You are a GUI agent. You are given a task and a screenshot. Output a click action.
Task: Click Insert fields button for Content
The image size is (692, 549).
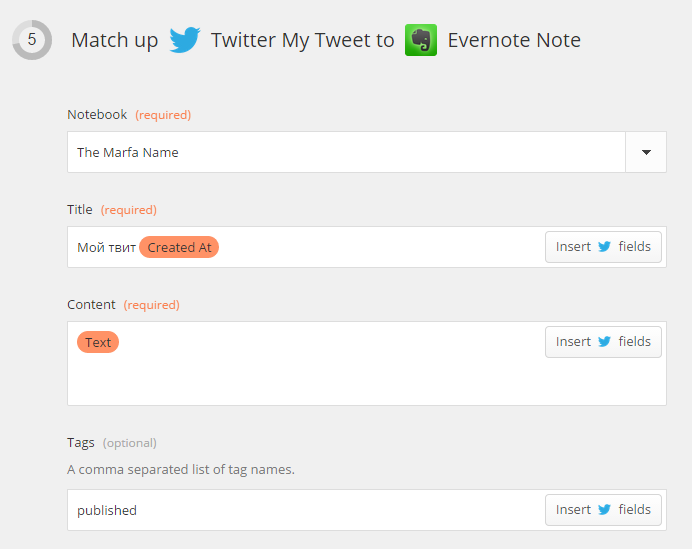click(x=603, y=342)
